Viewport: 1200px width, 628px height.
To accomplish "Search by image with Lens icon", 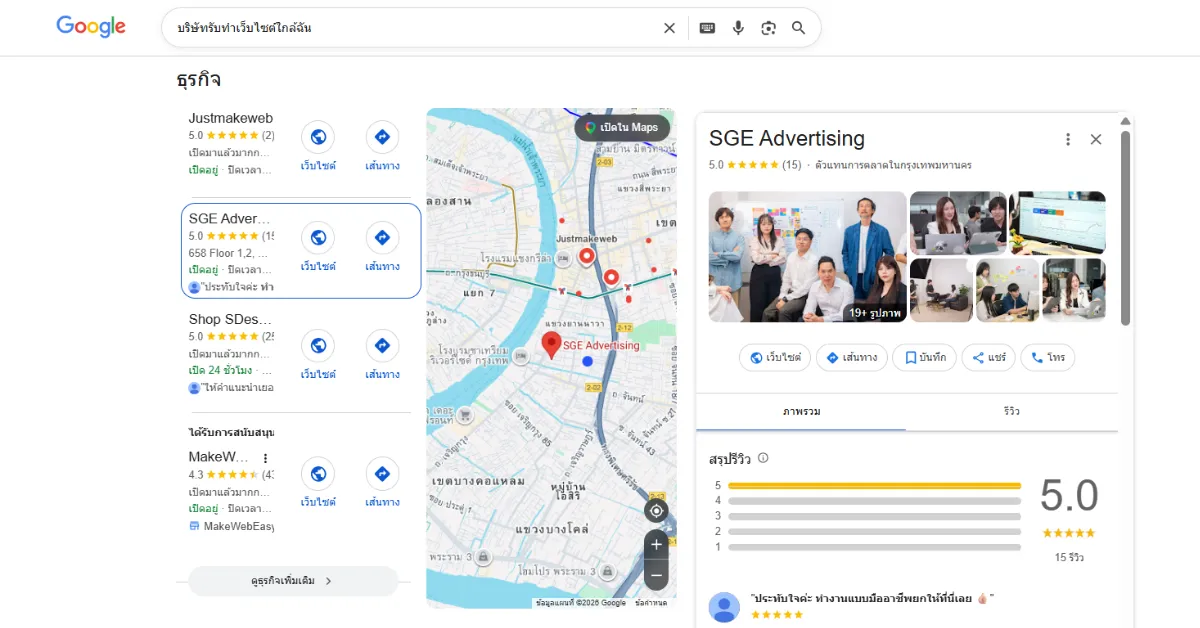I will (x=768, y=28).
